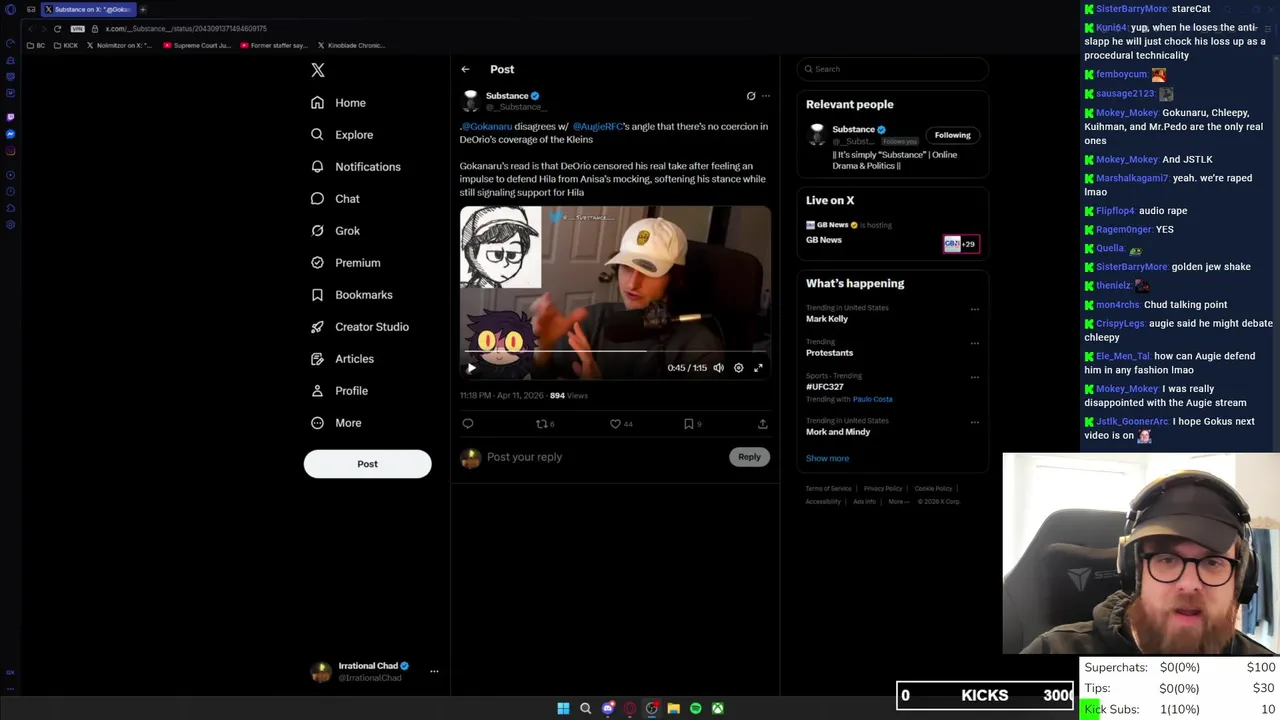Open Creator Studio rocket icon
This screenshot has height=720, width=1280.
click(x=317, y=327)
